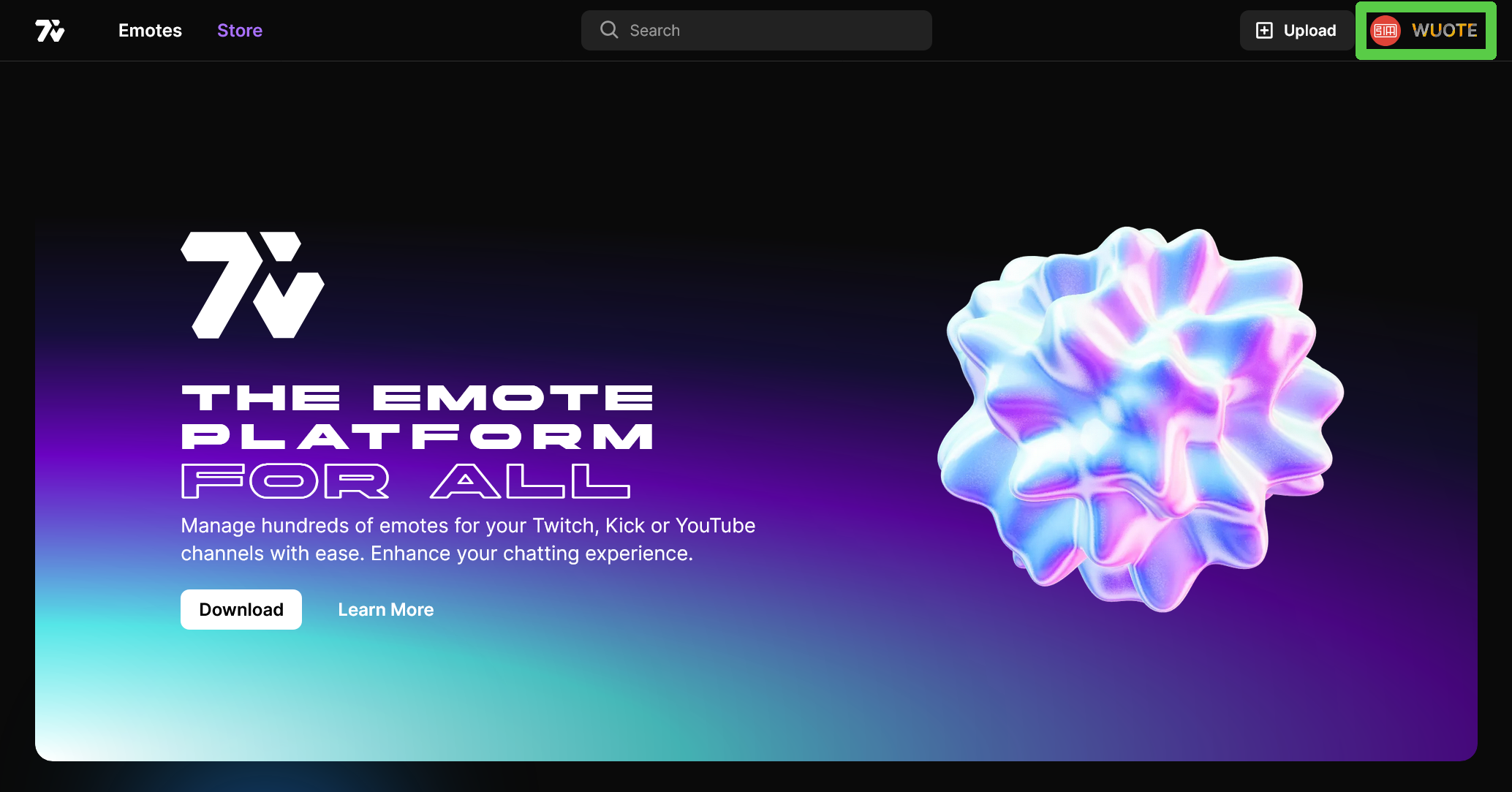1512x792 pixels.
Task: Go to the Store tab
Action: coord(240,31)
